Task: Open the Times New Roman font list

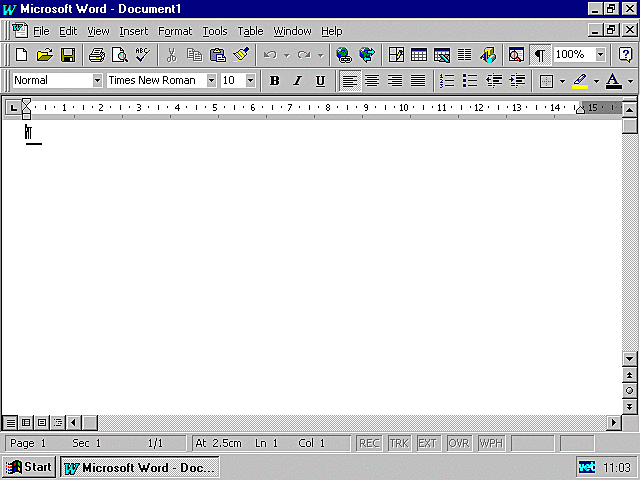Action: point(211,80)
